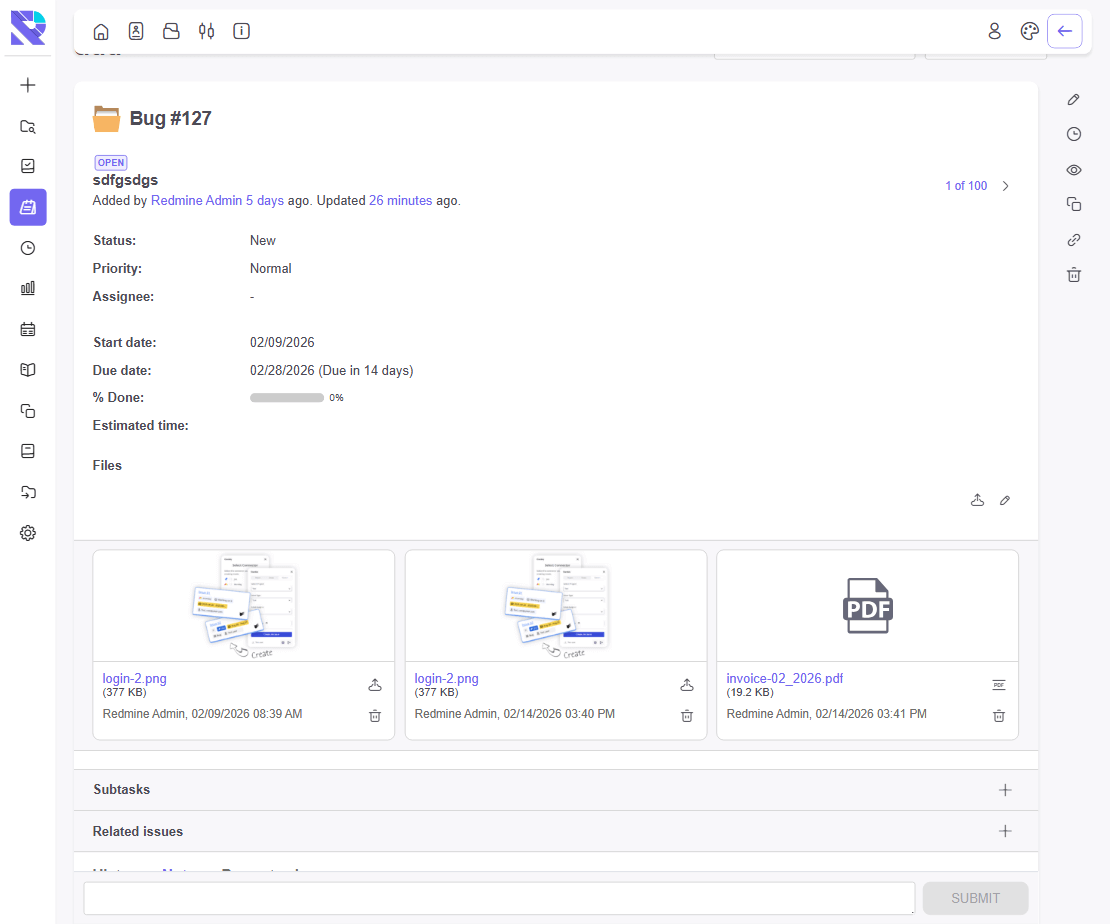Click the home icon in top navigation

[x=101, y=31]
